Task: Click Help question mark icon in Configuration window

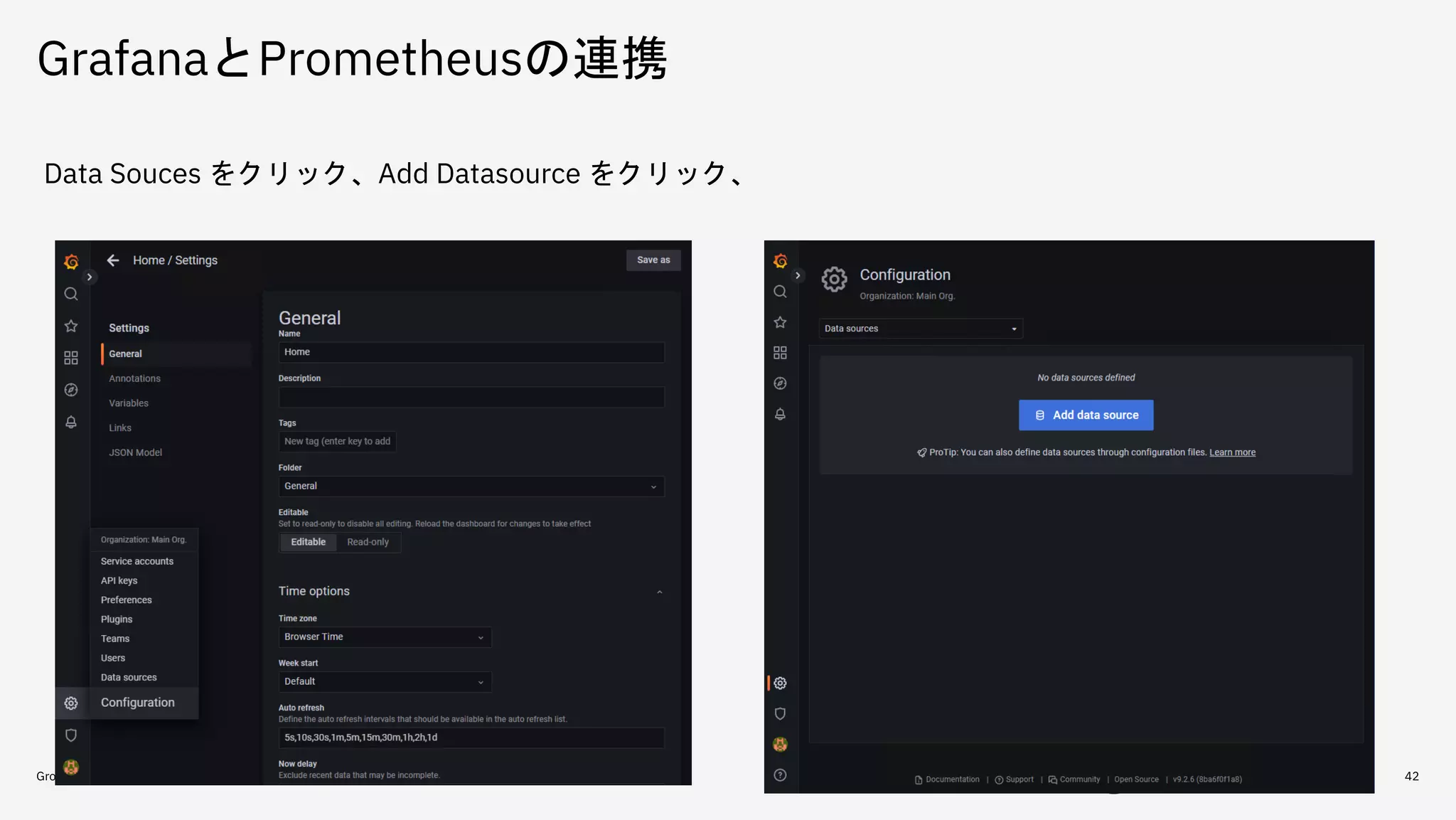Action: (780, 775)
